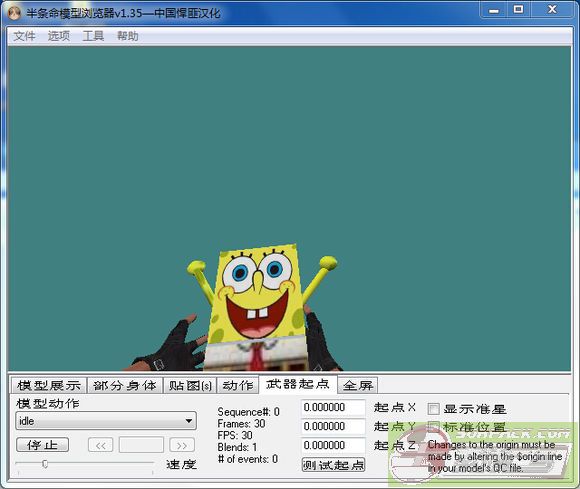Toggle the 标准位置 checkbox
Image resolution: width=580 pixels, height=489 pixels.
pyautogui.click(x=433, y=427)
